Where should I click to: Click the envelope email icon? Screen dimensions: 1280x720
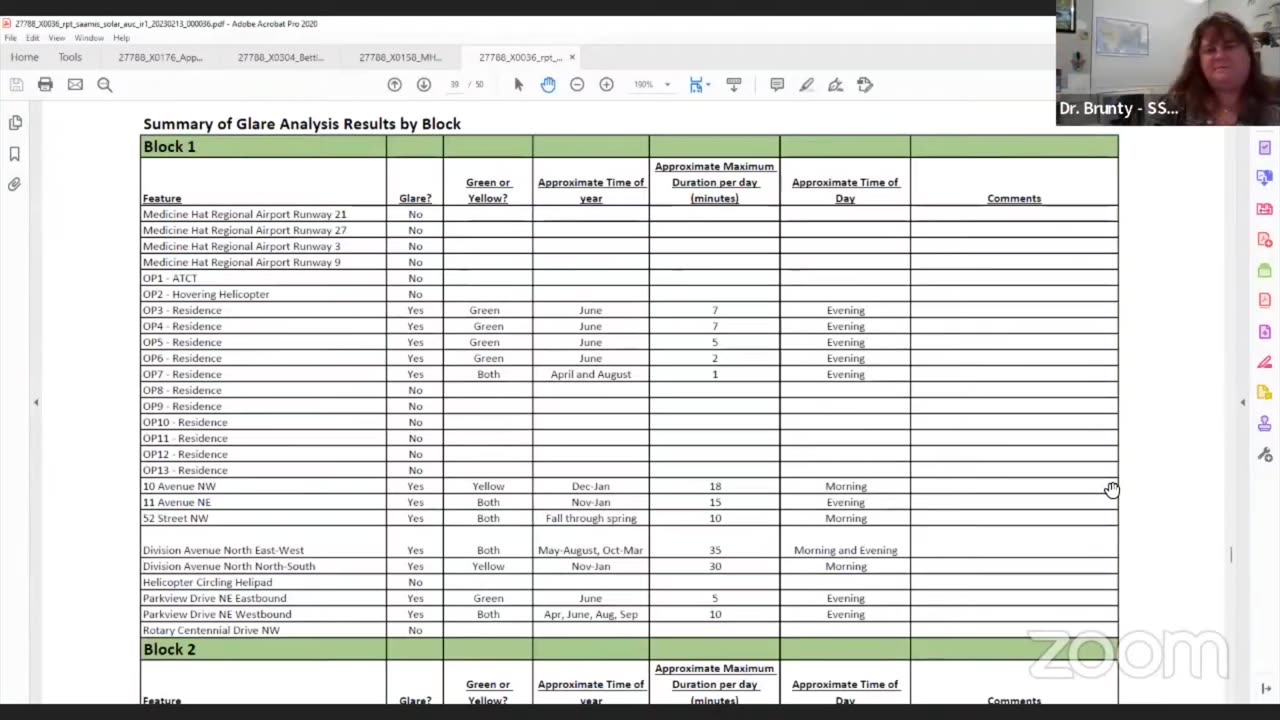coord(75,85)
